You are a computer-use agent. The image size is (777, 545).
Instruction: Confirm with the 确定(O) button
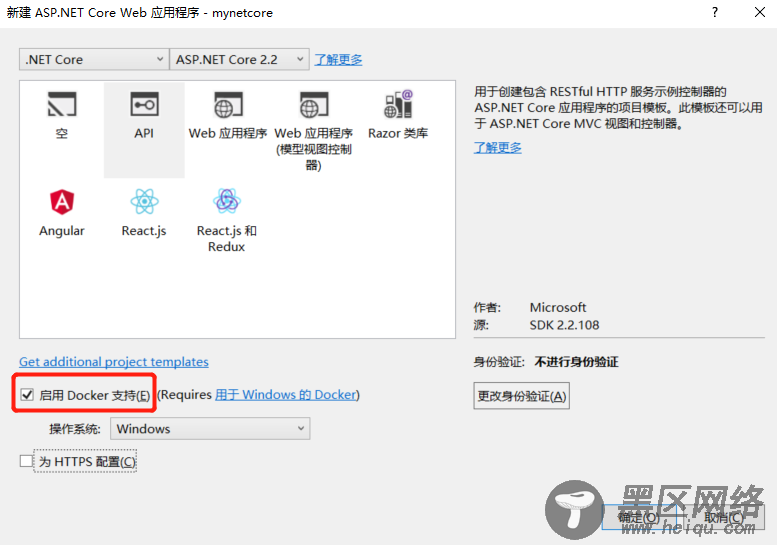(x=639, y=517)
